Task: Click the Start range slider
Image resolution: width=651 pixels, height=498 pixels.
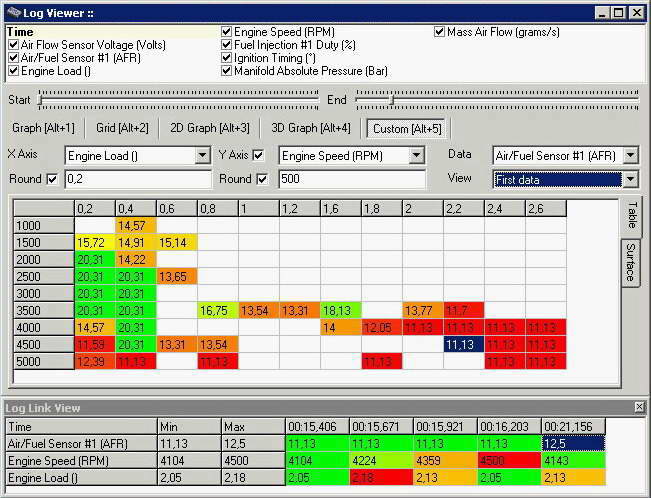Action: [180, 99]
